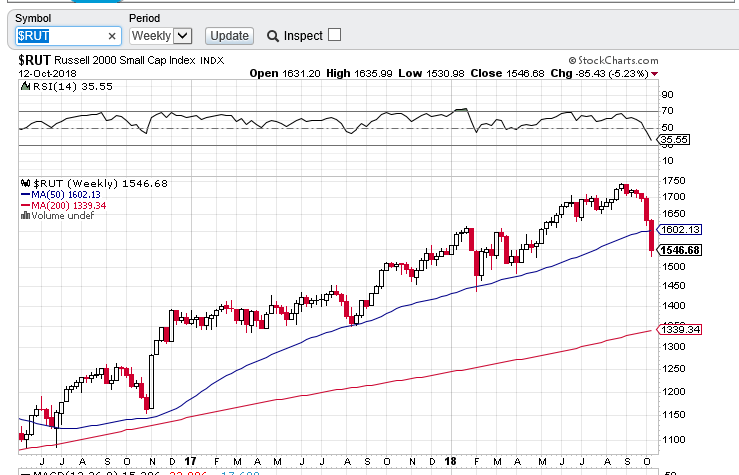Image resolution: width=739 pixels, height=475 pixels.
Task: Click the RSI value label 35.55
Action: click(673, 139)
